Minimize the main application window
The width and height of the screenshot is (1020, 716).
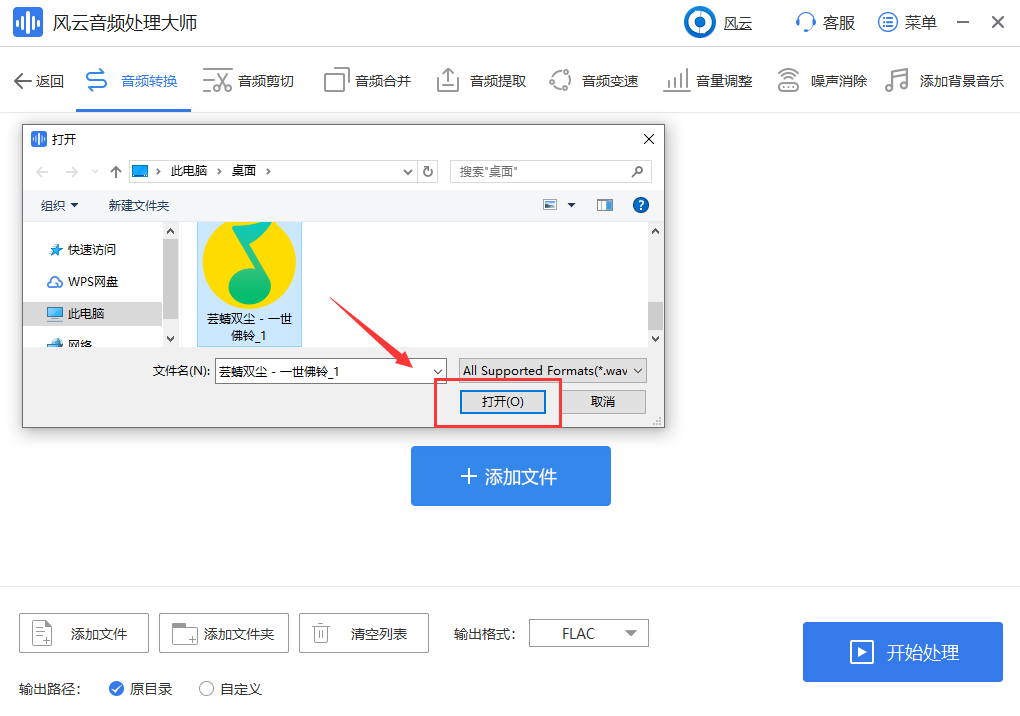(x=963, y=23)
